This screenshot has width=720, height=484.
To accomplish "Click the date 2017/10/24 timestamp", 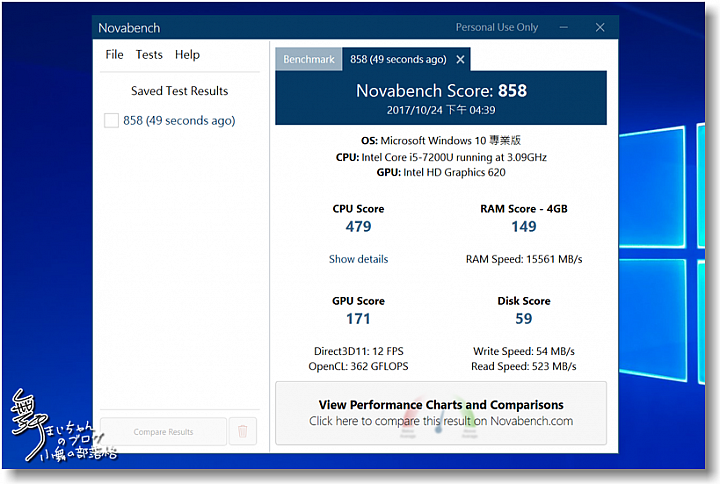I will [441, 110].
